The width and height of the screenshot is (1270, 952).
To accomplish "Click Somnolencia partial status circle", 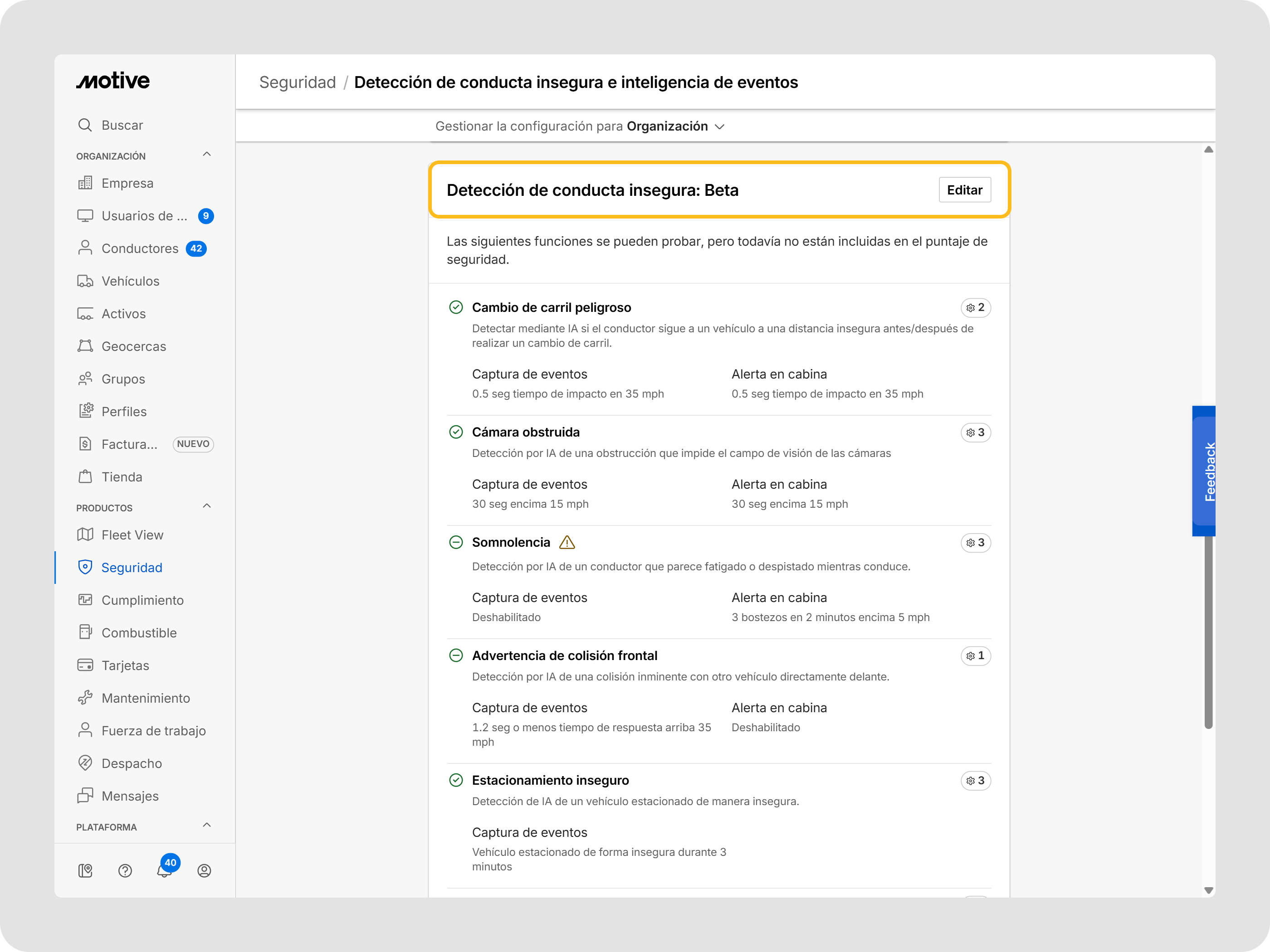I will click(x=456, y=542).
